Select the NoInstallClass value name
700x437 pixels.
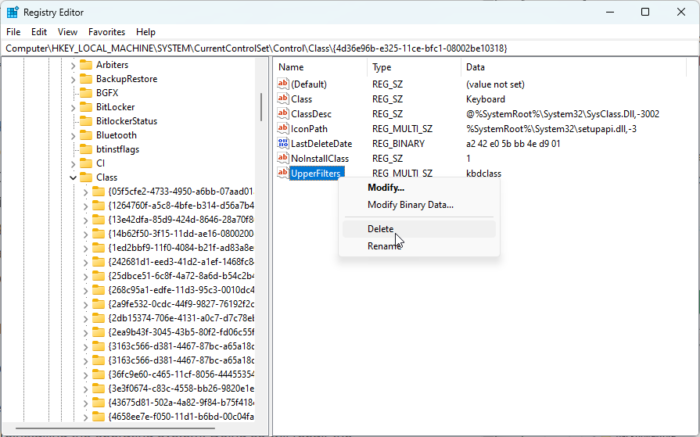[x=320, y=158]
